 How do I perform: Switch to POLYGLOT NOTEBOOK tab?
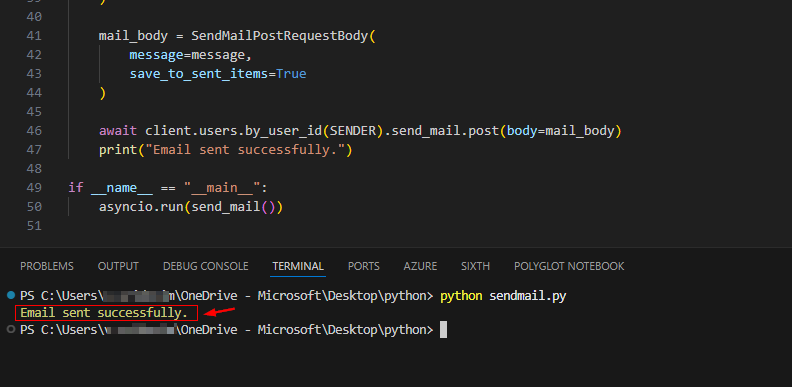(x=569, y=266)
